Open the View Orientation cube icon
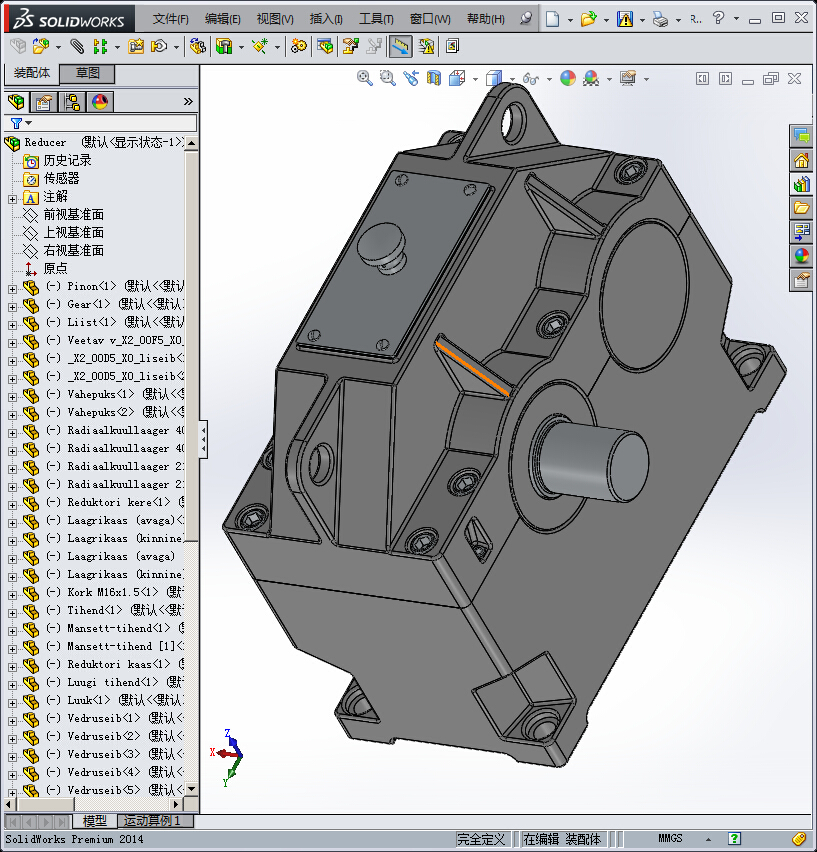 [x=457, y=79]
